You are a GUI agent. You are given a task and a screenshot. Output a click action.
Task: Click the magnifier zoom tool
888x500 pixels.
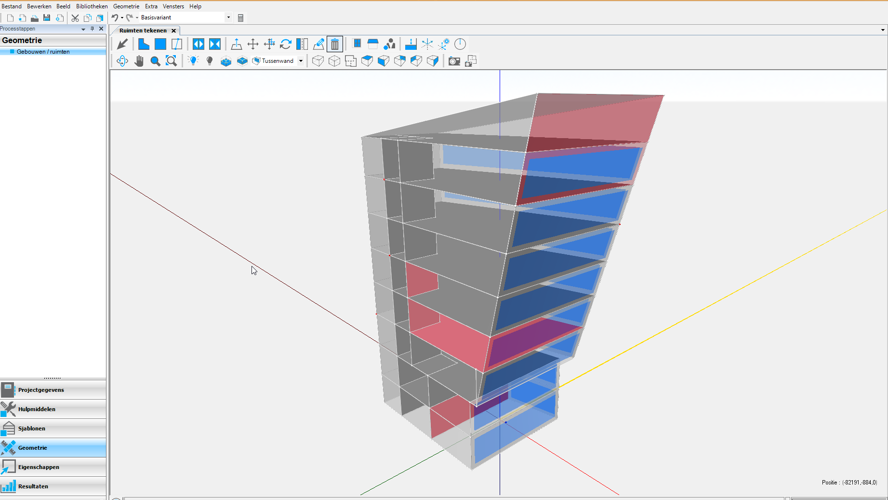click(x=155, y=61)
